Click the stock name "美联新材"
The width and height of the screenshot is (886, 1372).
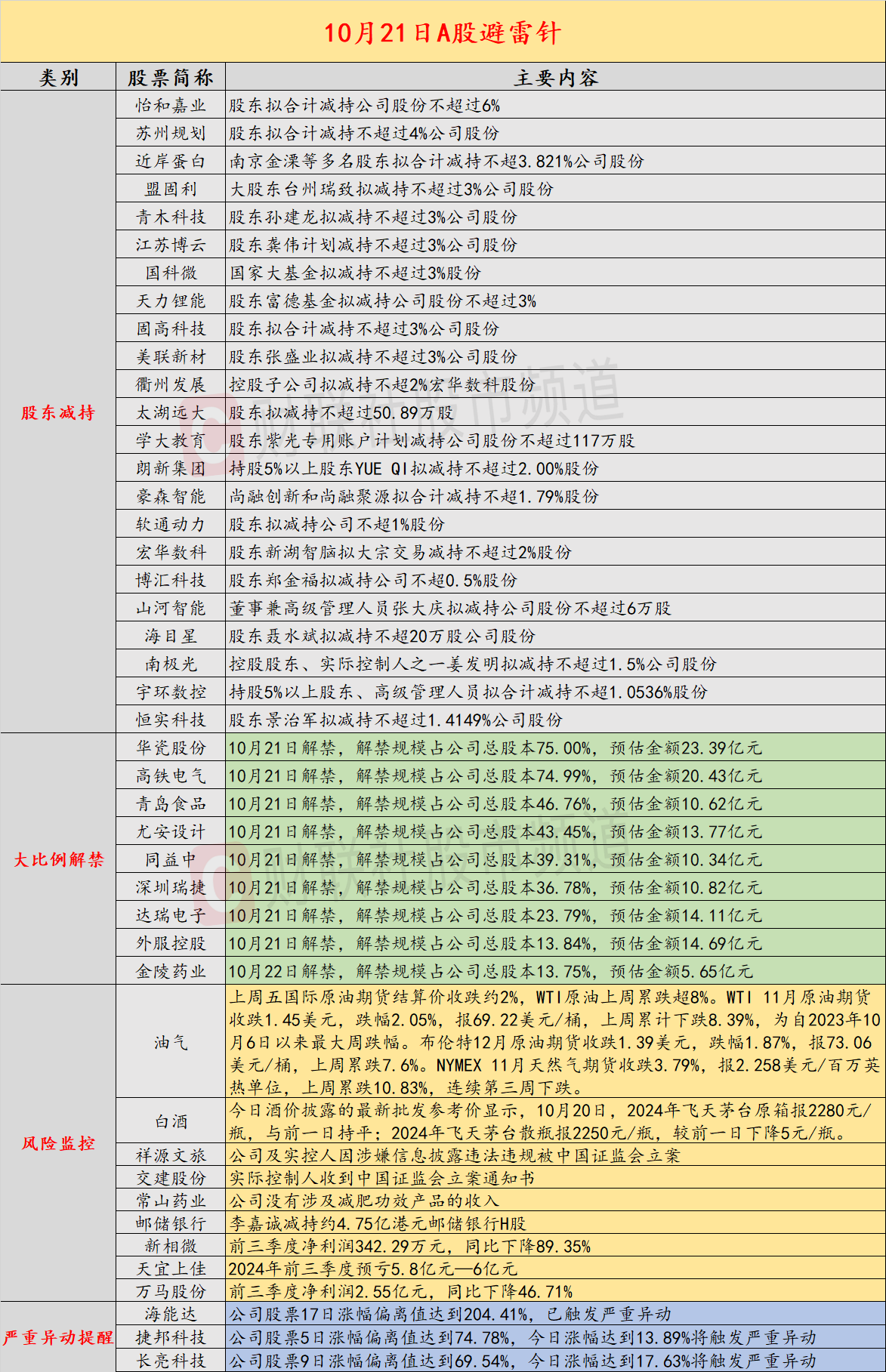[171, 357]
